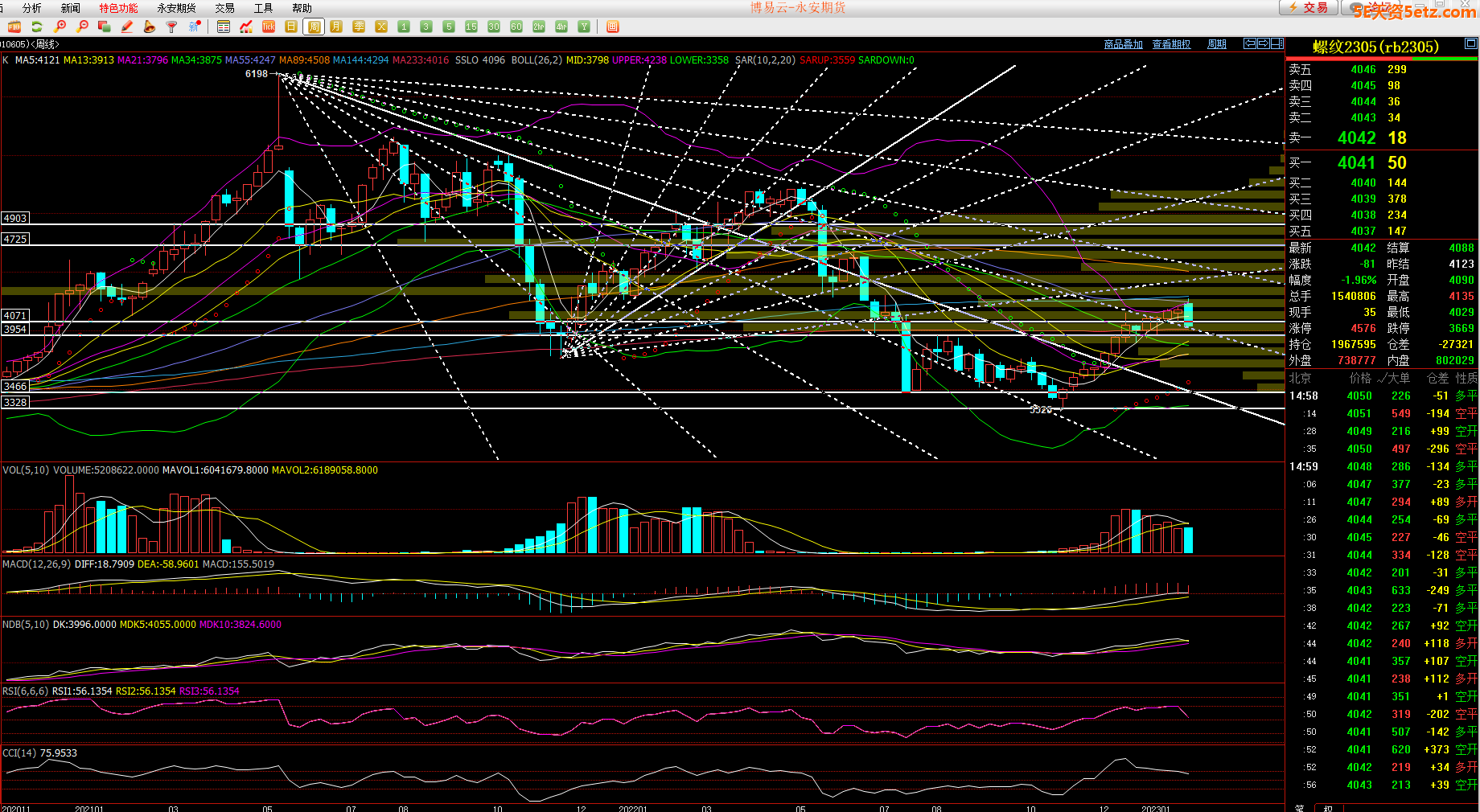Go to next contract with right arrow icon
This screenshot has width=1480, height=812.
pos(1264,43)
